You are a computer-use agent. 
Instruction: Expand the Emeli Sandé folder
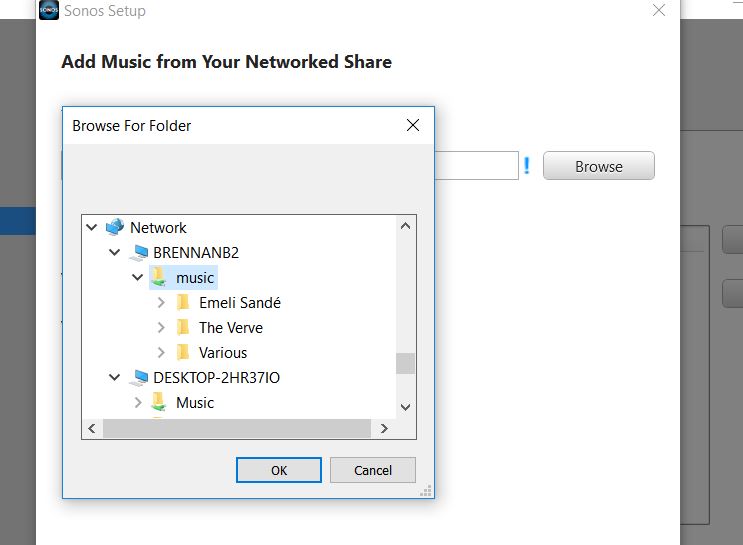pos(161,302)
